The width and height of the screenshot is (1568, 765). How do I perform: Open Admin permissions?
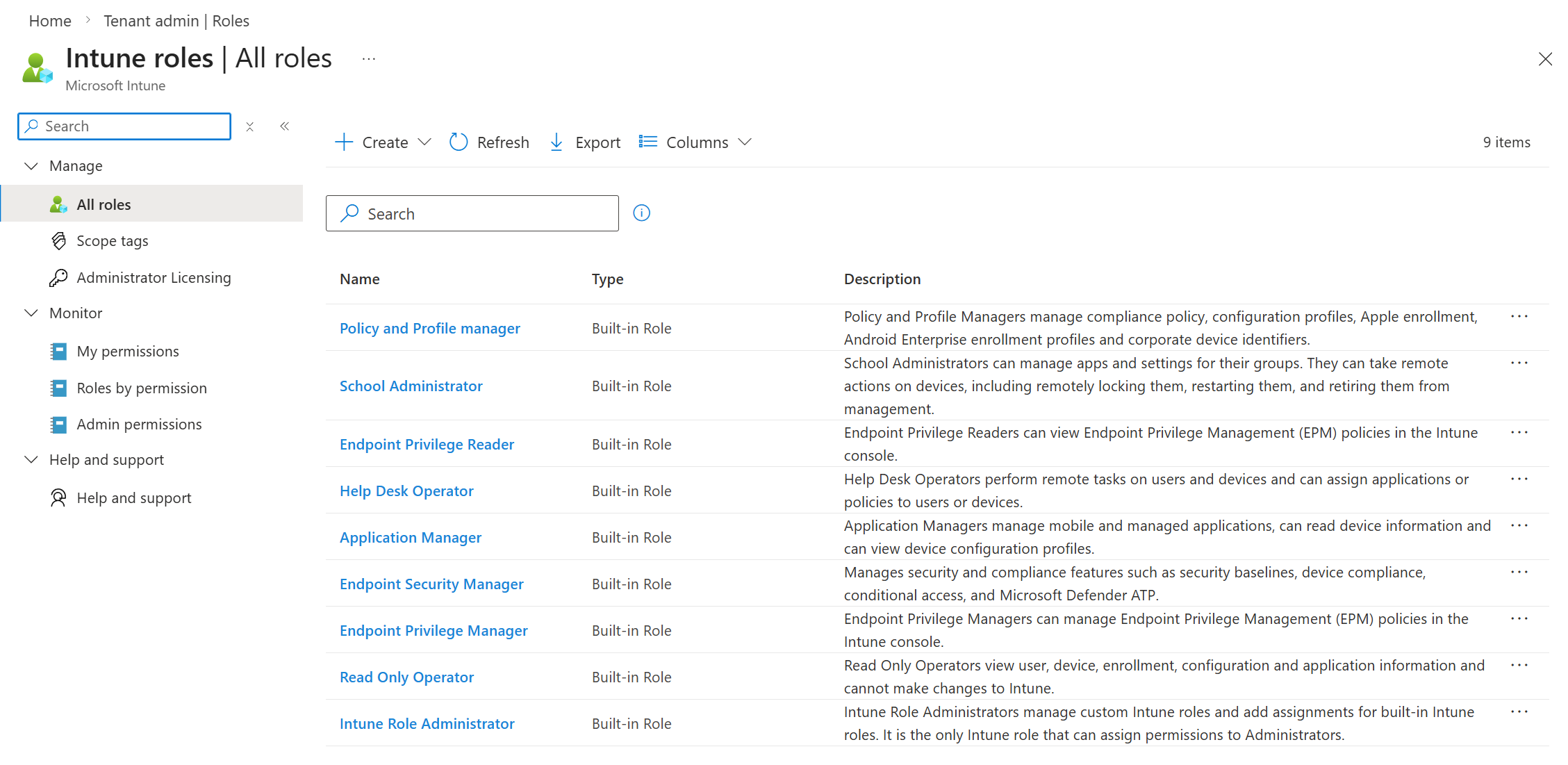pos(139,424)
